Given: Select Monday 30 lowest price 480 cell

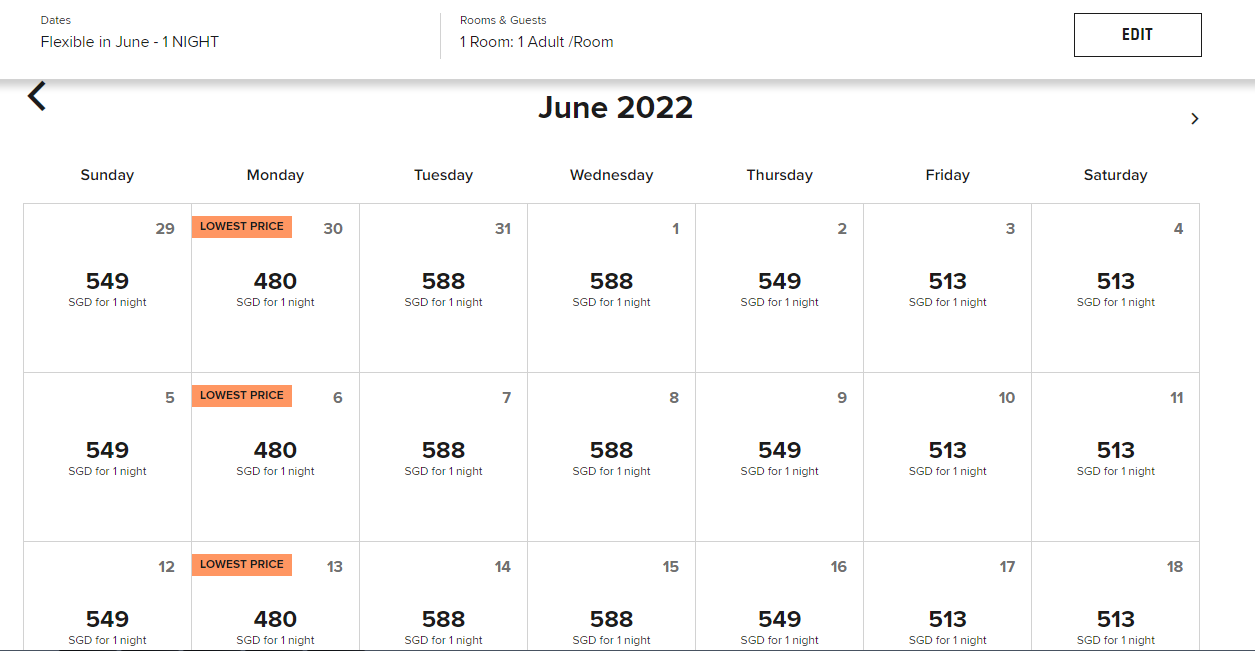Looking at the screenshot, I should click(275, 288).
